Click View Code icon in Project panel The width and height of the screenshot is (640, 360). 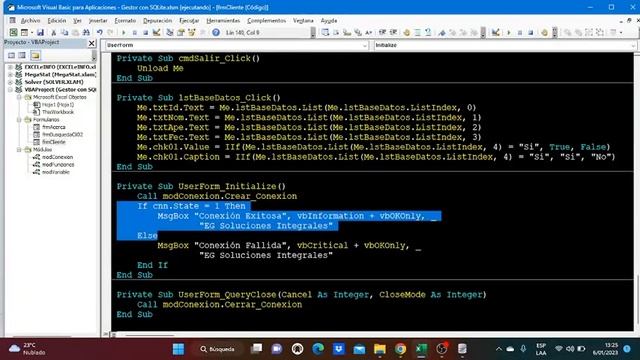point(11,55)
